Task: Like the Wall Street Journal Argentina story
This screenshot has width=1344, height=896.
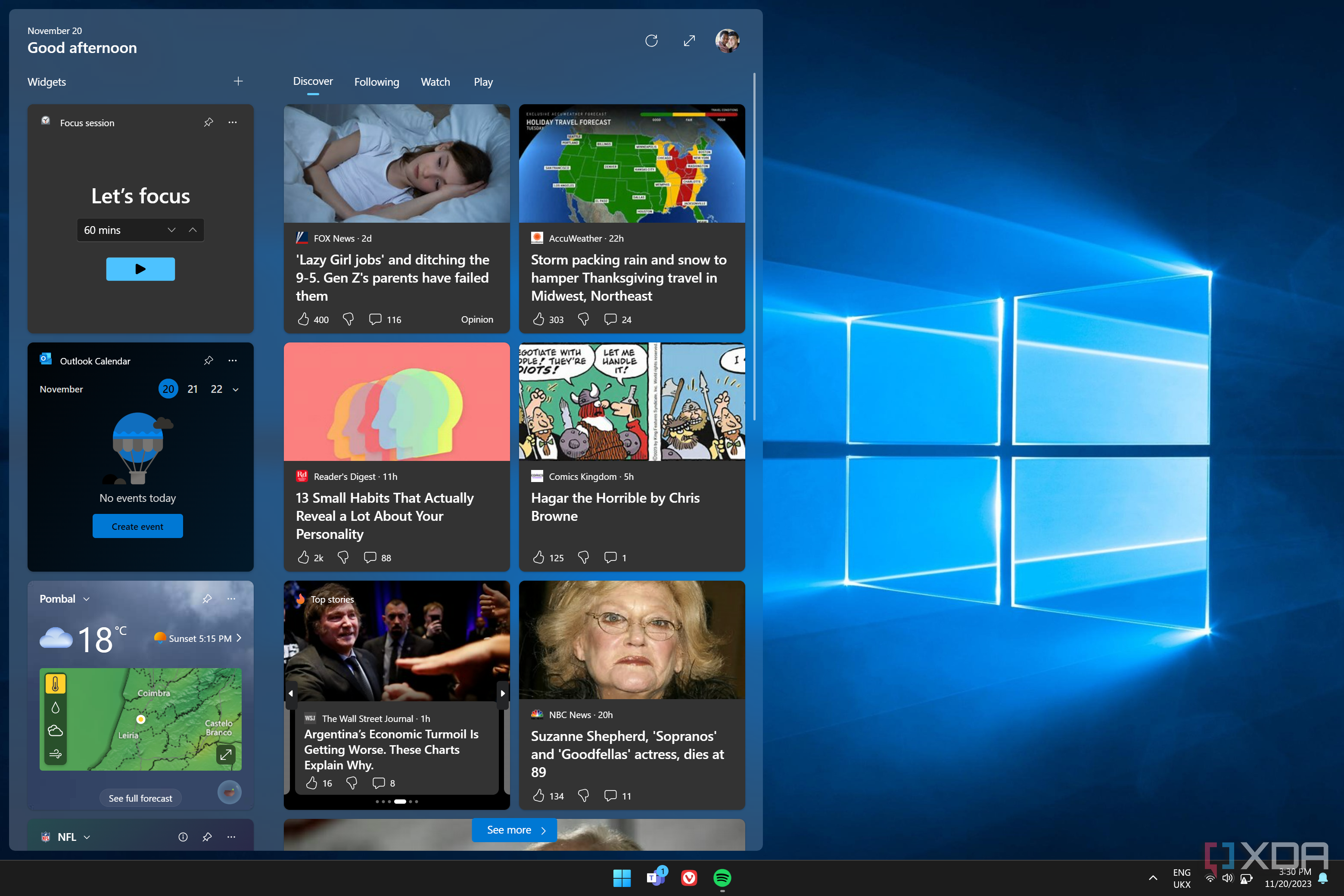Action: point(311,783)
